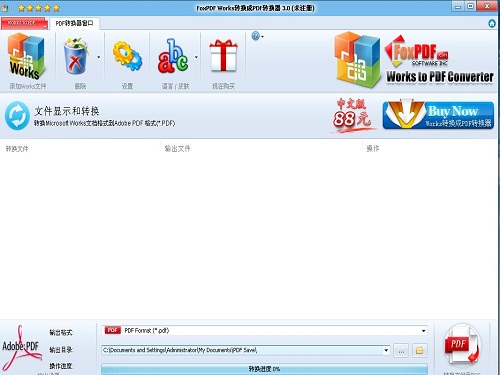Click the gift box buy now icon
The height and width of the screenshot is (375, 500).
pos(223,55)
